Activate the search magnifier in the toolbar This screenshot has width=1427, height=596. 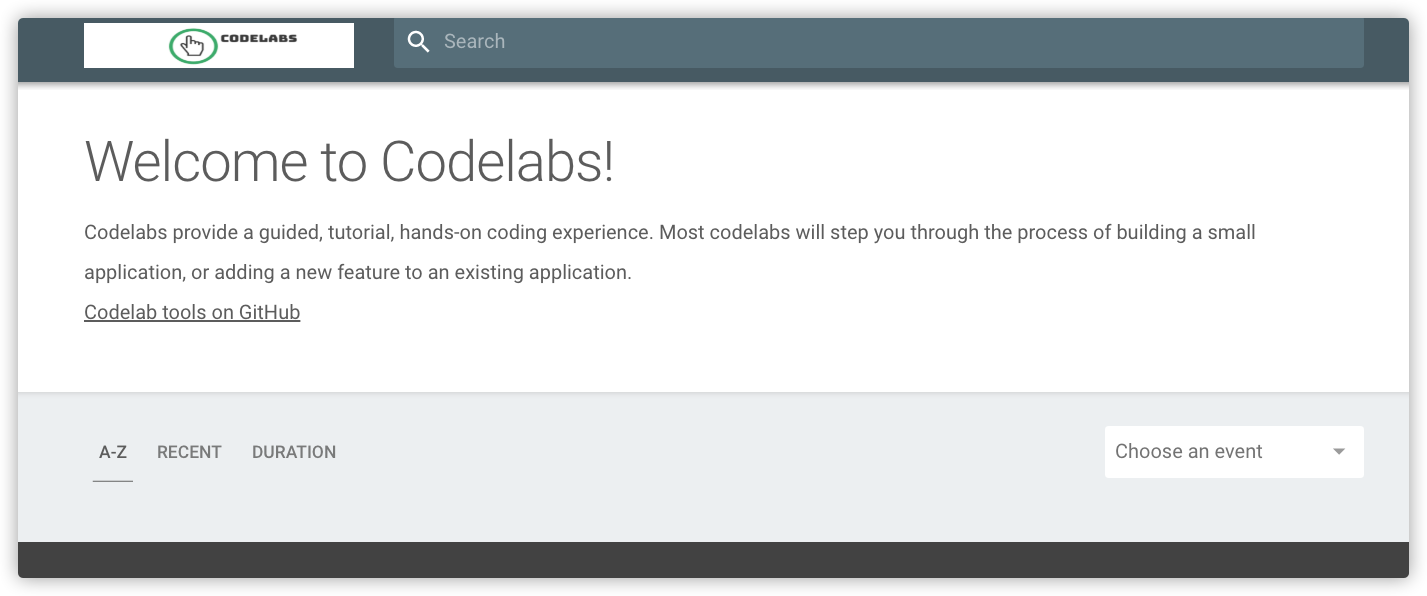tap(419, 42)
